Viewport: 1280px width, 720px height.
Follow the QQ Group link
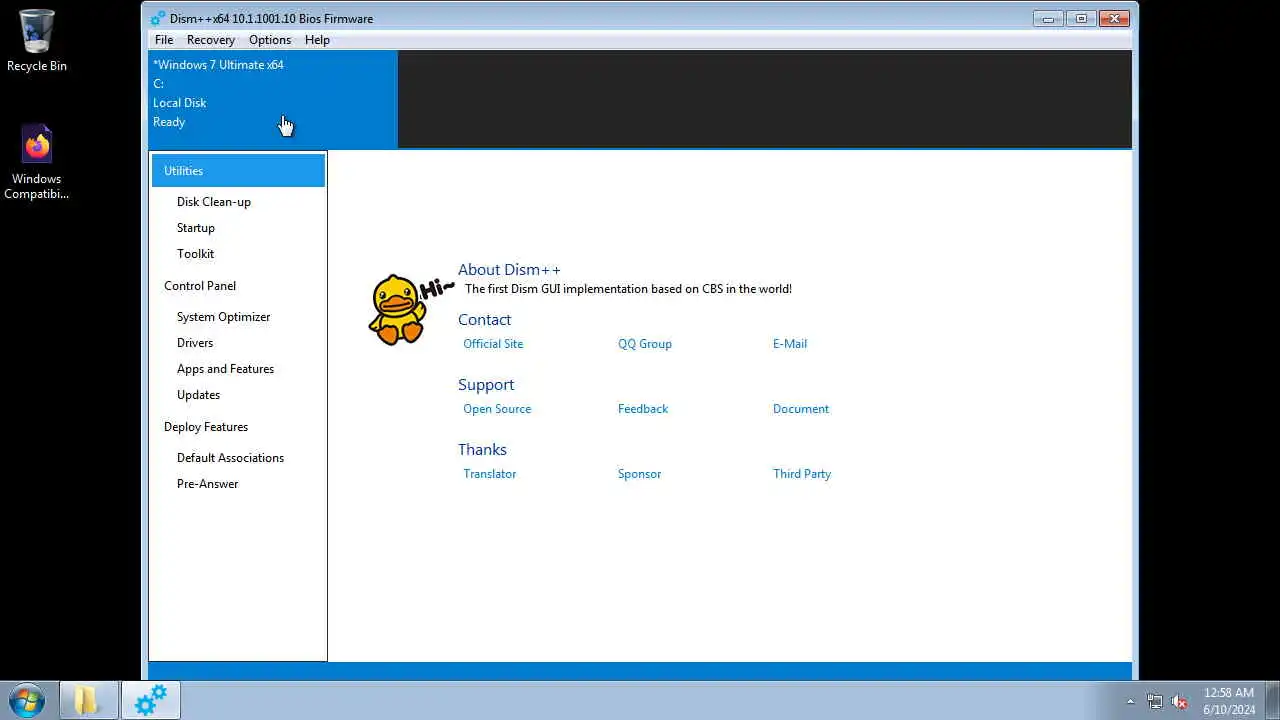pos(645,344)
